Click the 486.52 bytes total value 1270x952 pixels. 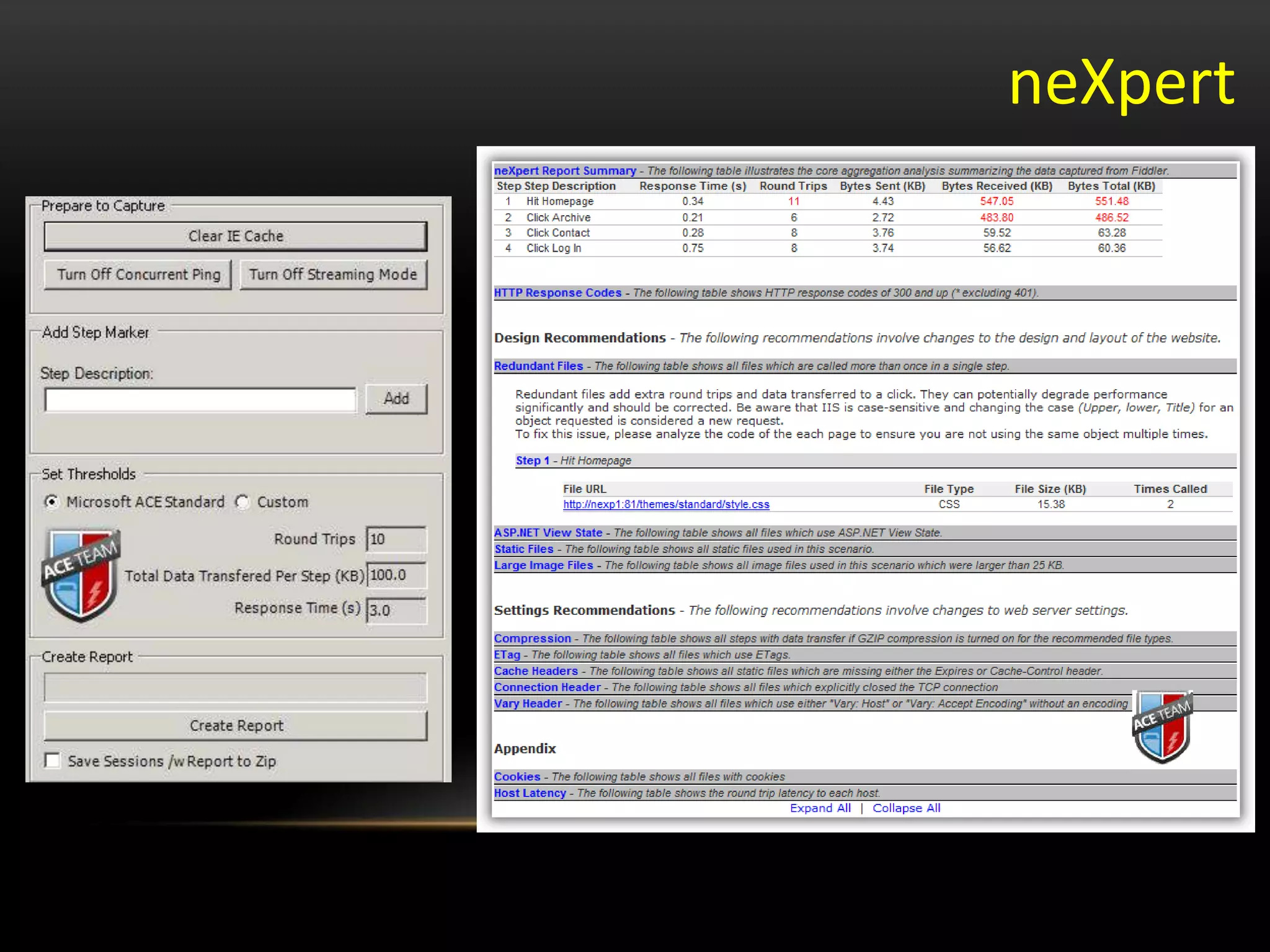click(x=1112, y=218)
